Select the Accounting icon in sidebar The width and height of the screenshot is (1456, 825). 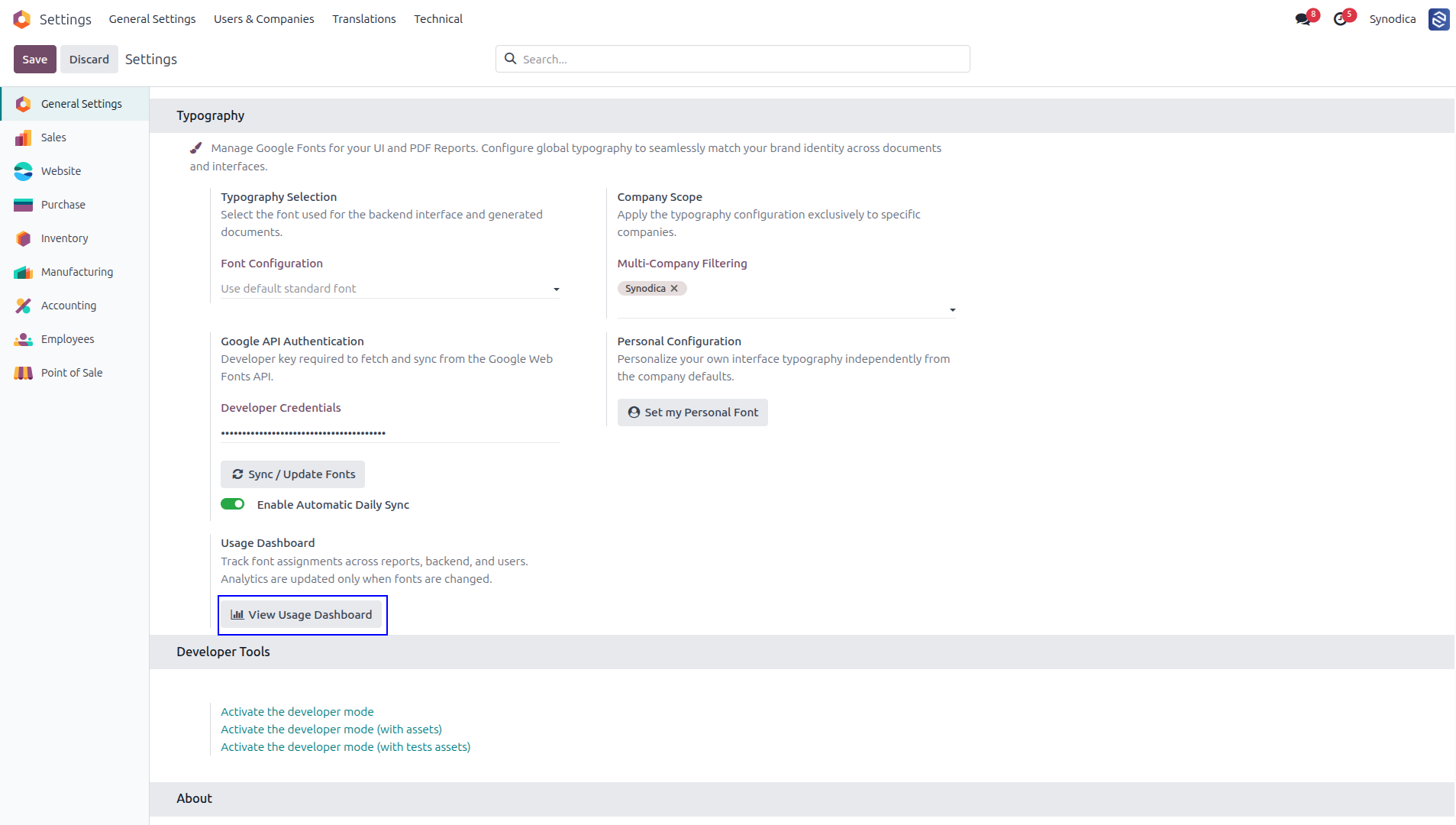coord(24,306)
